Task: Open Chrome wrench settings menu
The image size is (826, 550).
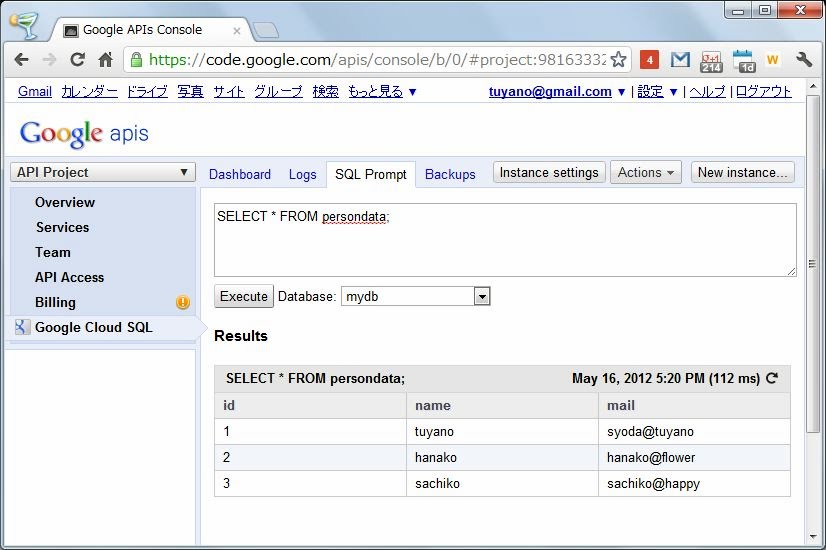Action: click(x=804, y=60)
